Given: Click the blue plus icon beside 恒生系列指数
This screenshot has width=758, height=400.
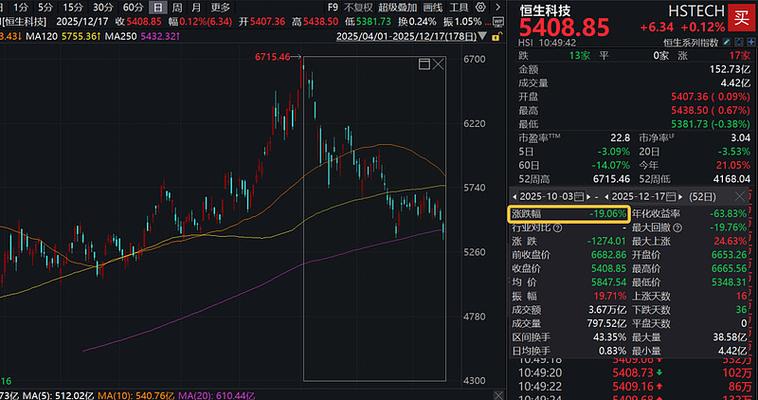Looking at the screenshot, I should [x=752, y=43].
